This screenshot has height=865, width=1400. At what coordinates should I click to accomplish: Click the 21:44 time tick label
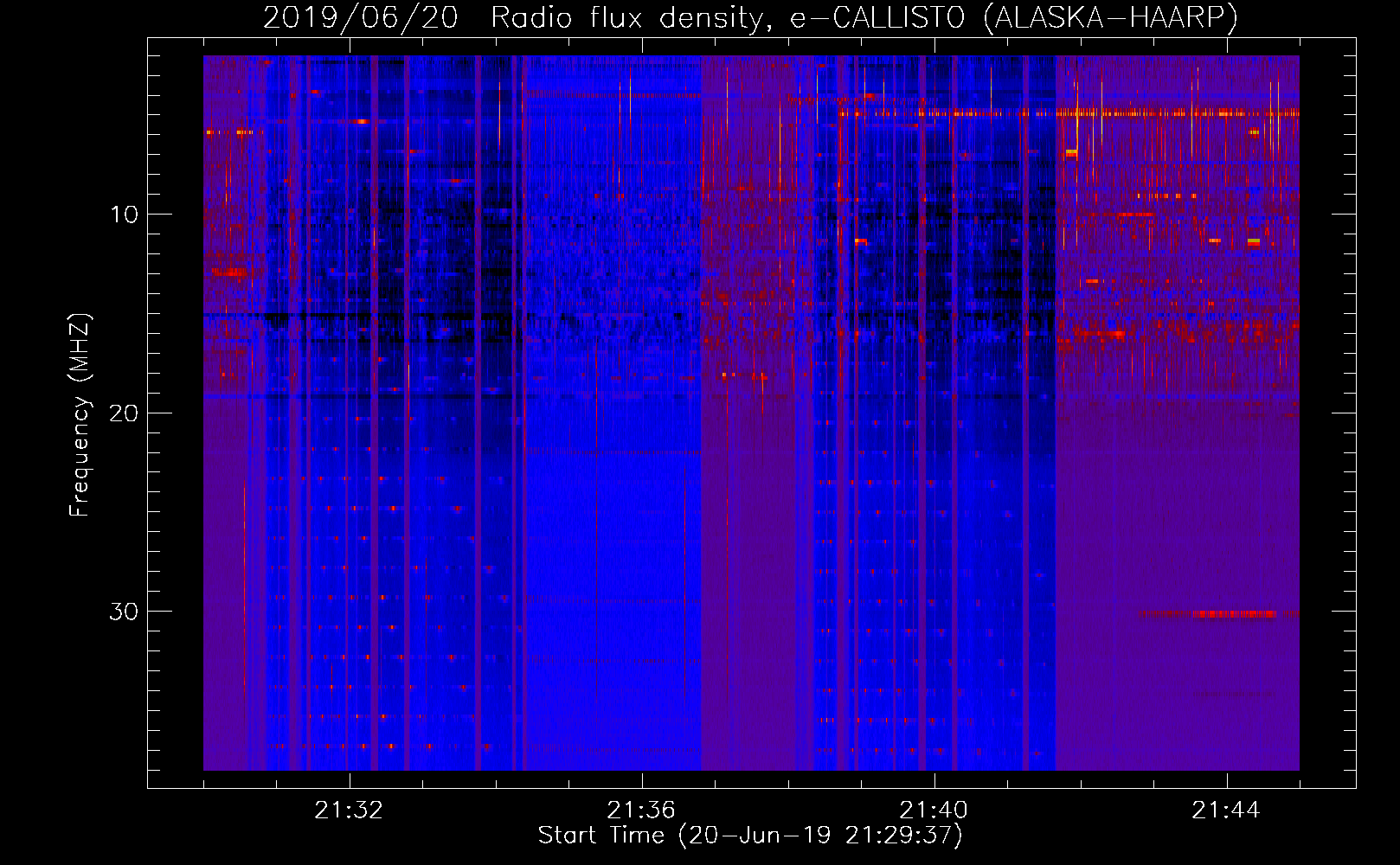point(1226,811)
